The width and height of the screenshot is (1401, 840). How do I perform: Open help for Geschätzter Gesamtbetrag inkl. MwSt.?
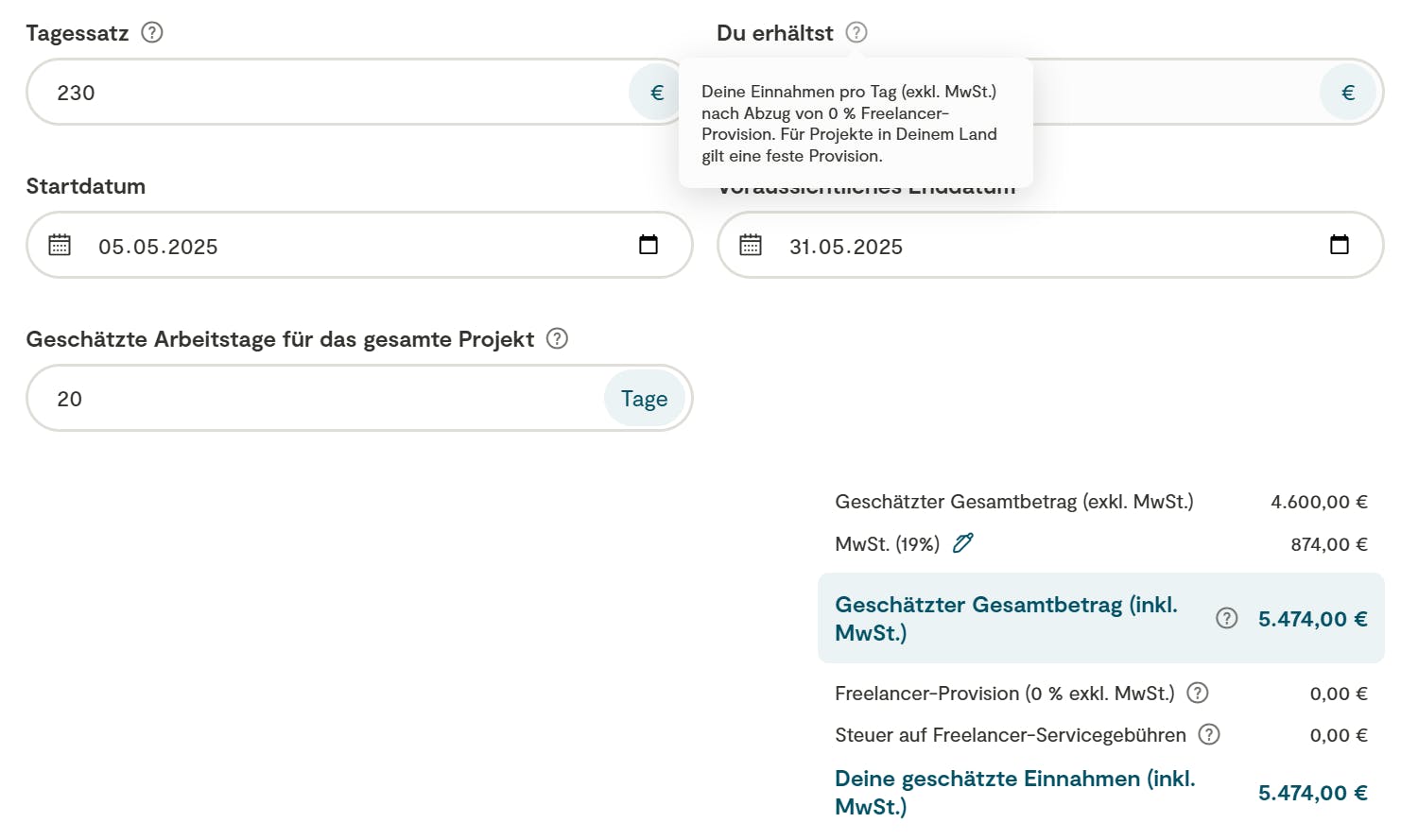1227,618
